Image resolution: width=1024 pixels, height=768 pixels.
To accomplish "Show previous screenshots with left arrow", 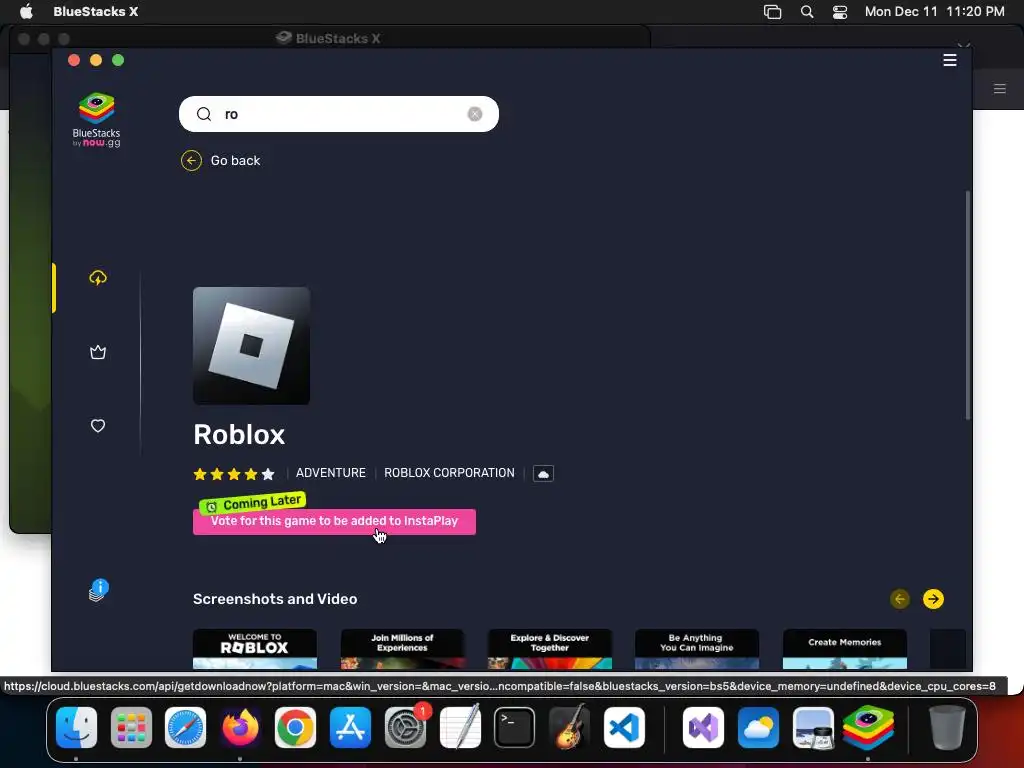I will click(x=900, y=599).
